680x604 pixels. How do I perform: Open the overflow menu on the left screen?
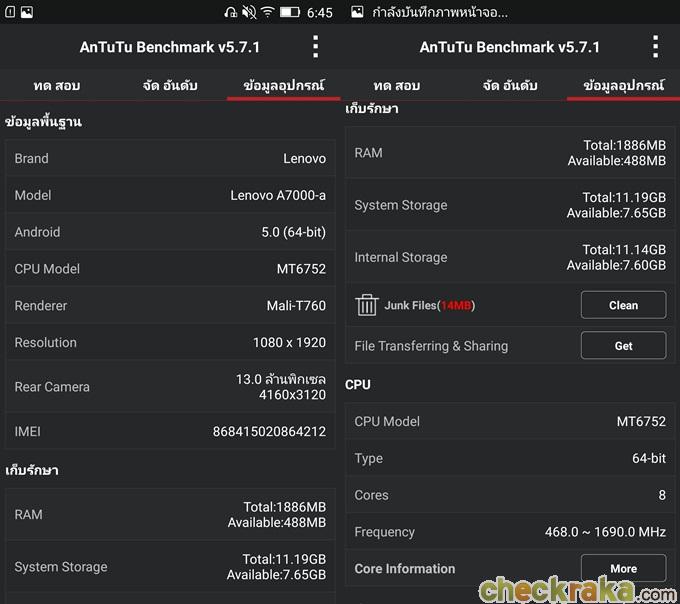[x=316, y=46]
